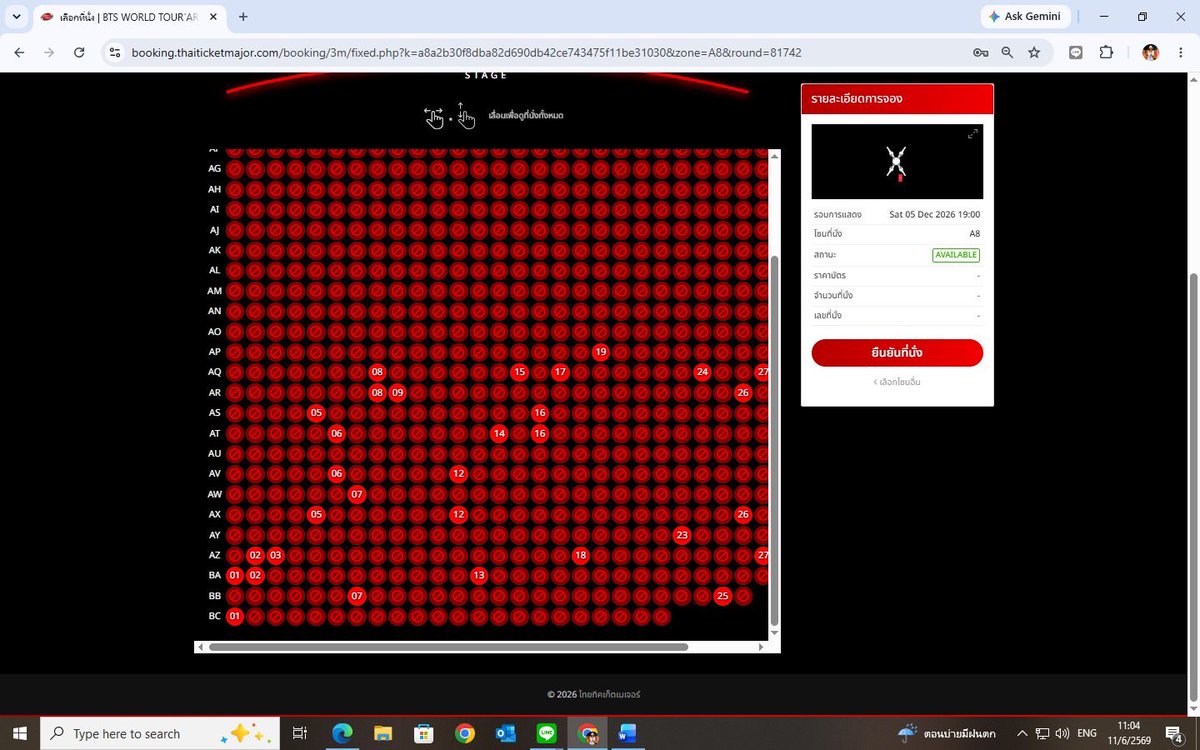The width and height of the screenshot is (1200, 750).
Task: Select seat 13 in row BA
Action: pos(479,576)
